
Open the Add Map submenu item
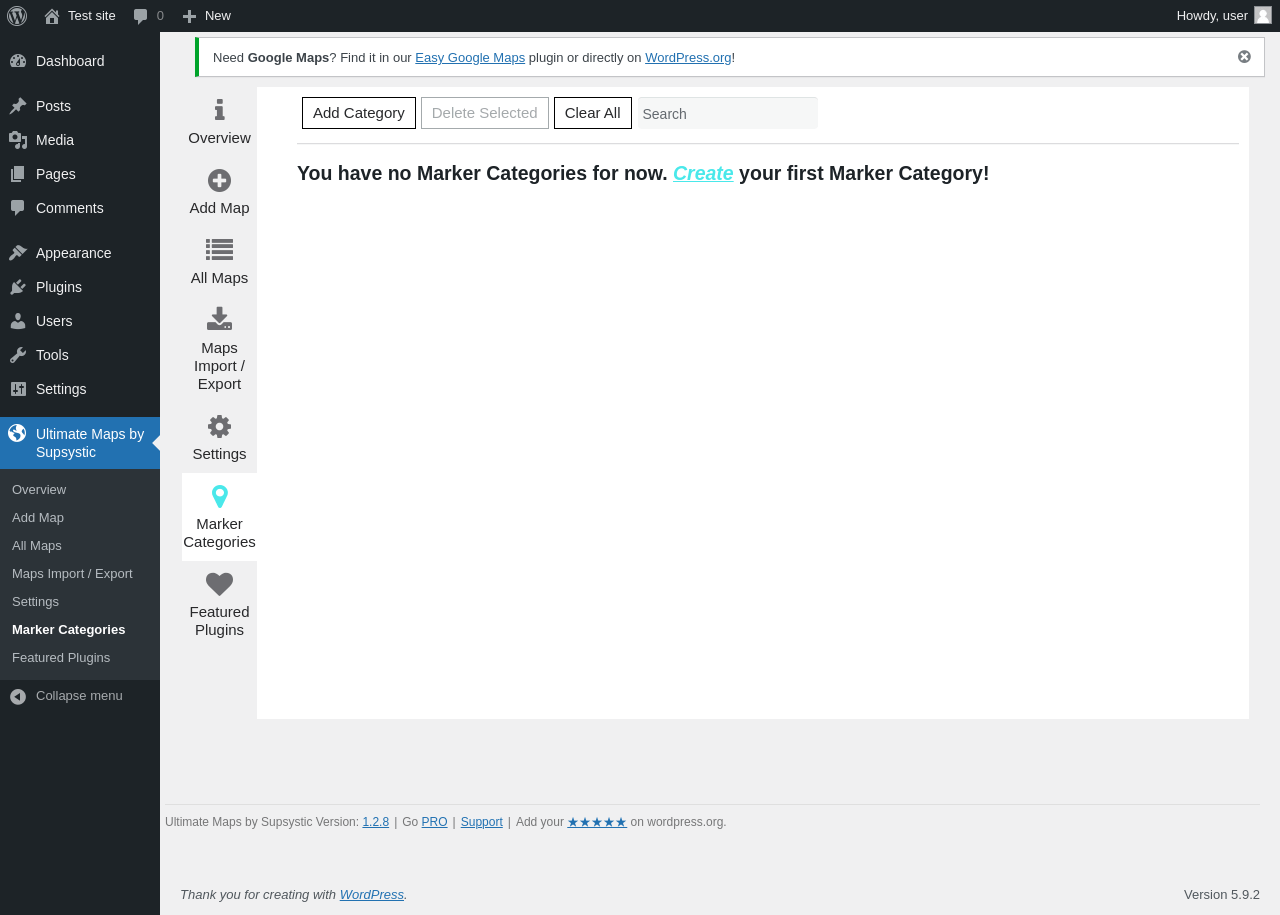click(38, 518)
